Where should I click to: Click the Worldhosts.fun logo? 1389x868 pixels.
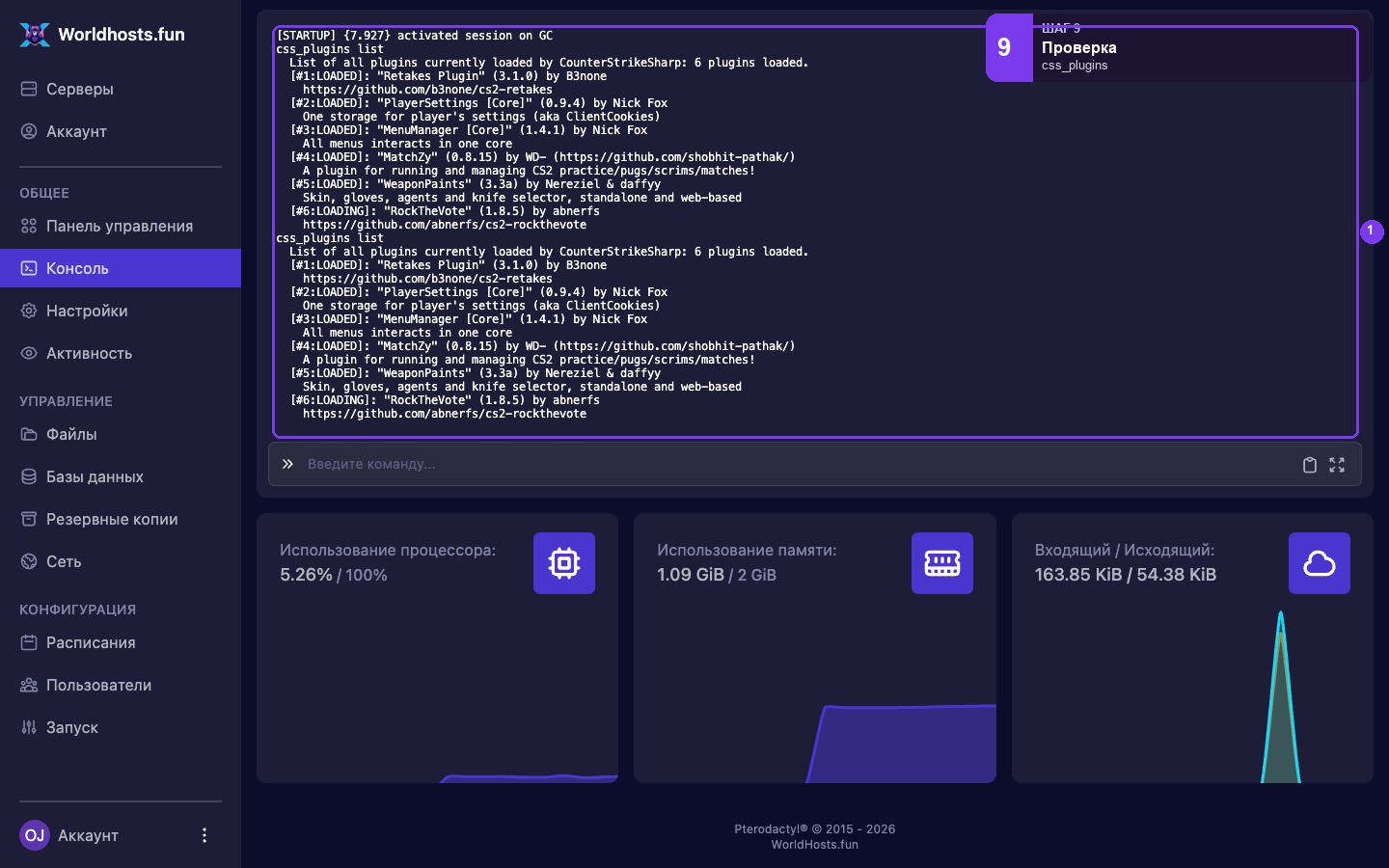[x=102, y=35]
